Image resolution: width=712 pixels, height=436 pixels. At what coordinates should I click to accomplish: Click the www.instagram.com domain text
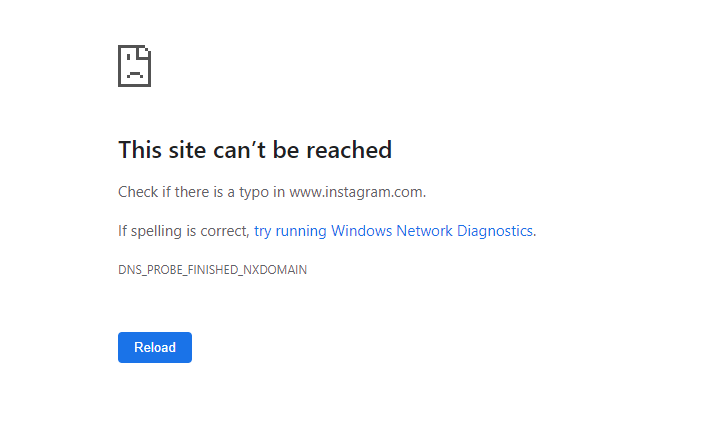pyautogui.click(x=356, y=192)
